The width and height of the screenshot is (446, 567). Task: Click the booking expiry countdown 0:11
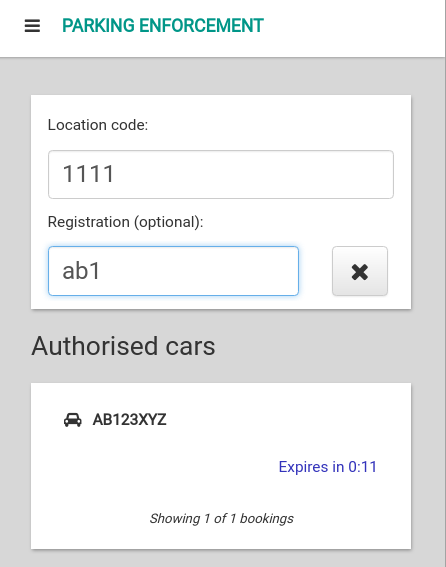pyautogui.click(x=362, y=467)
